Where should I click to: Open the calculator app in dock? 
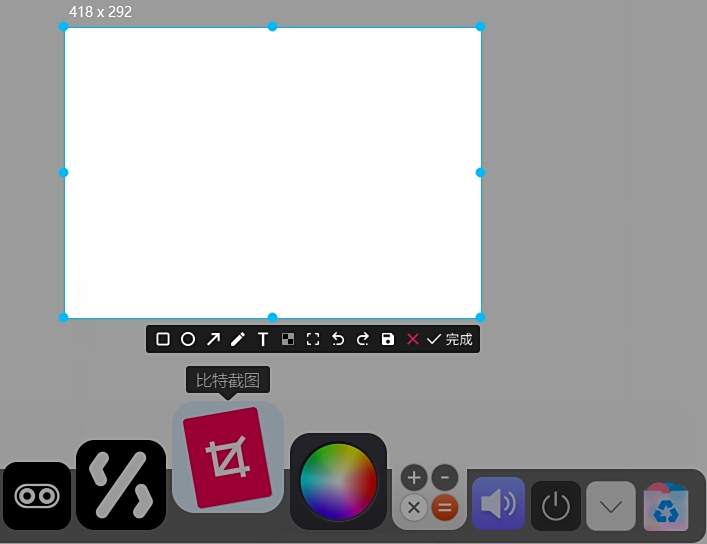point(430,493)
